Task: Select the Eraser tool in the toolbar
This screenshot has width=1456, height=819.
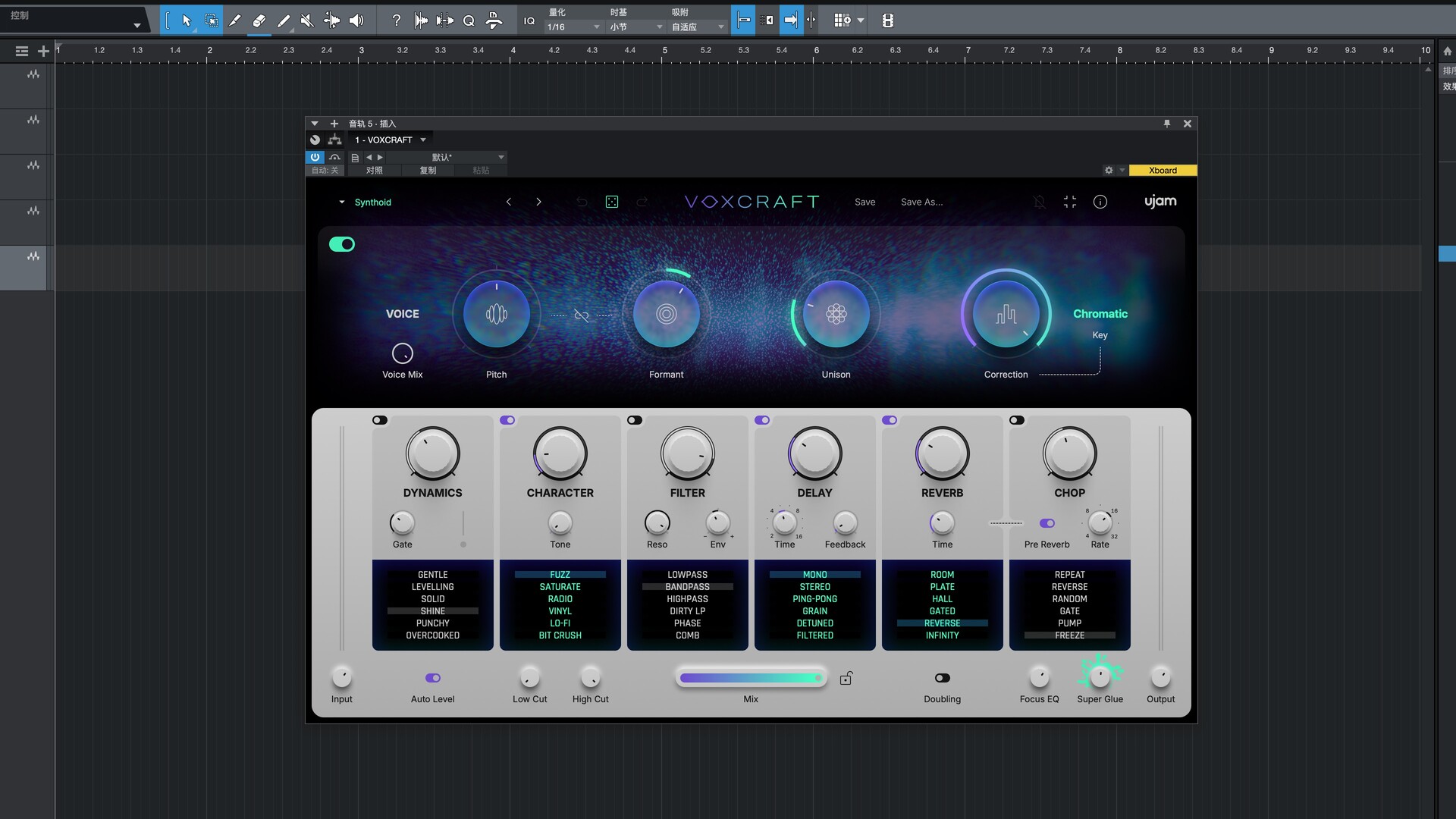Action: coord(259,20)
